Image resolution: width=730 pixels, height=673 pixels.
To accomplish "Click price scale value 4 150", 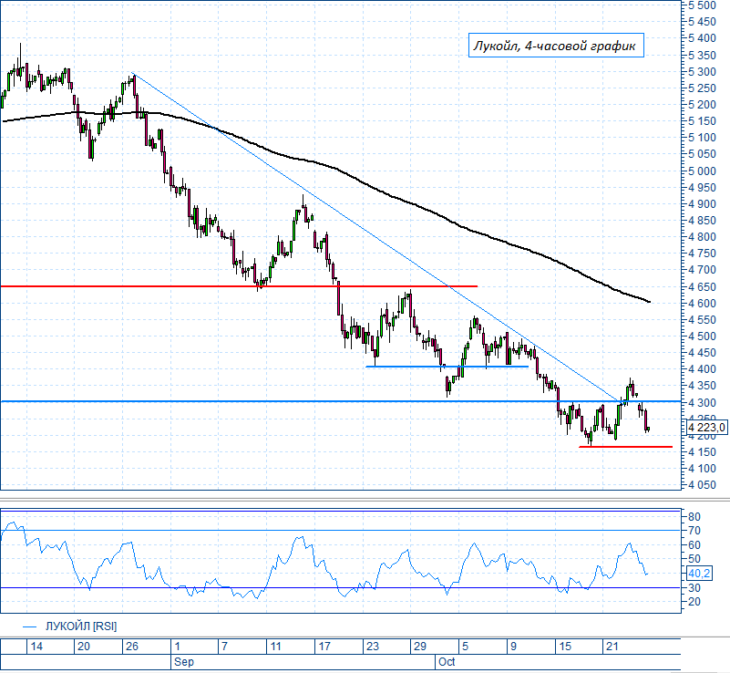I will [702, 452].
